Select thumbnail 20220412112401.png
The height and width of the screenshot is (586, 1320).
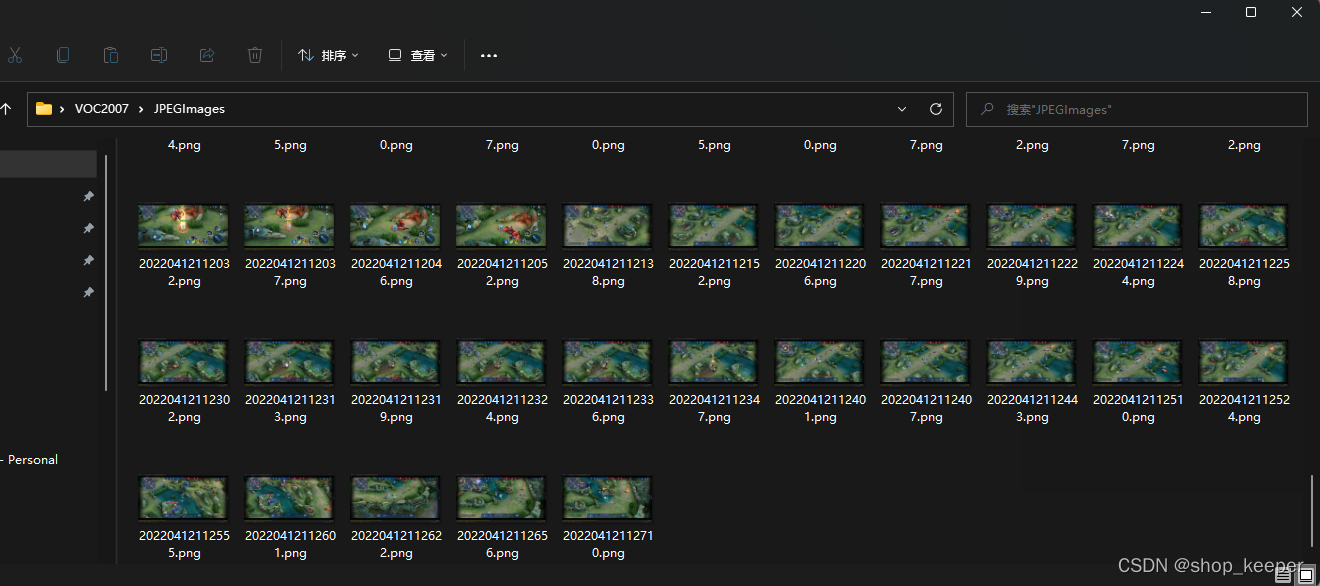click(x=820, y=362)
